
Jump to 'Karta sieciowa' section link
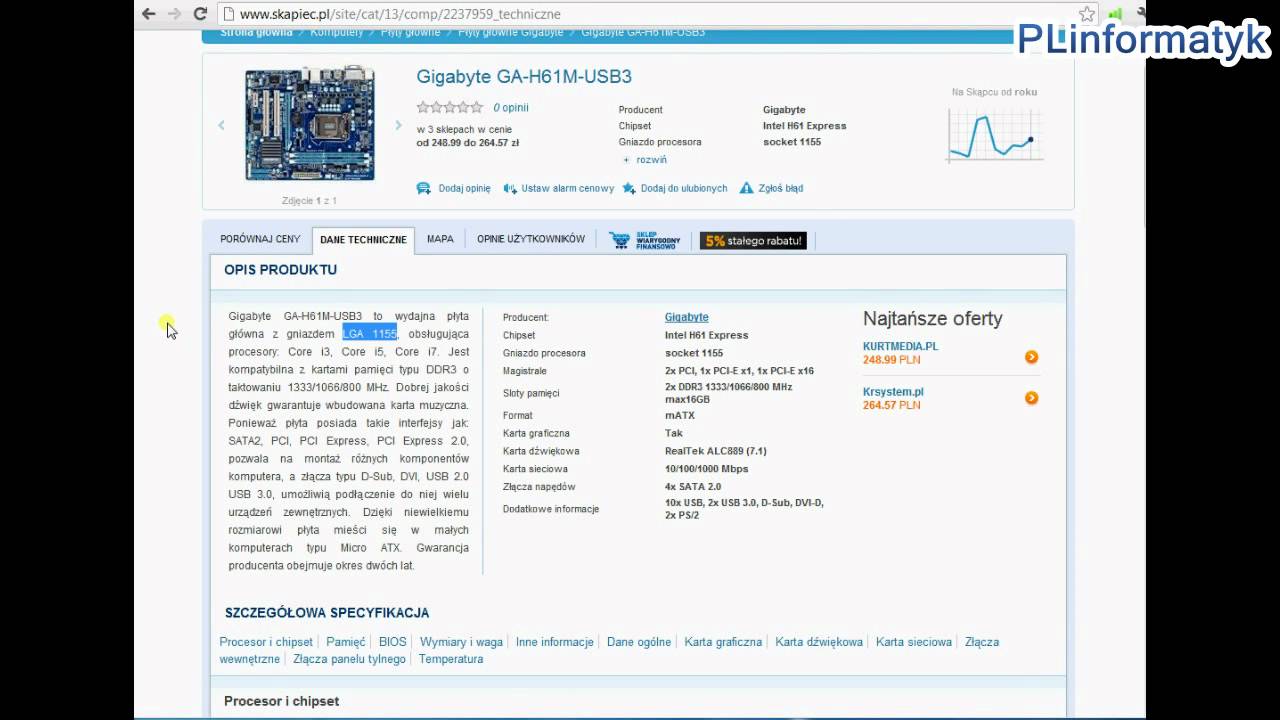tap(914, 642)
